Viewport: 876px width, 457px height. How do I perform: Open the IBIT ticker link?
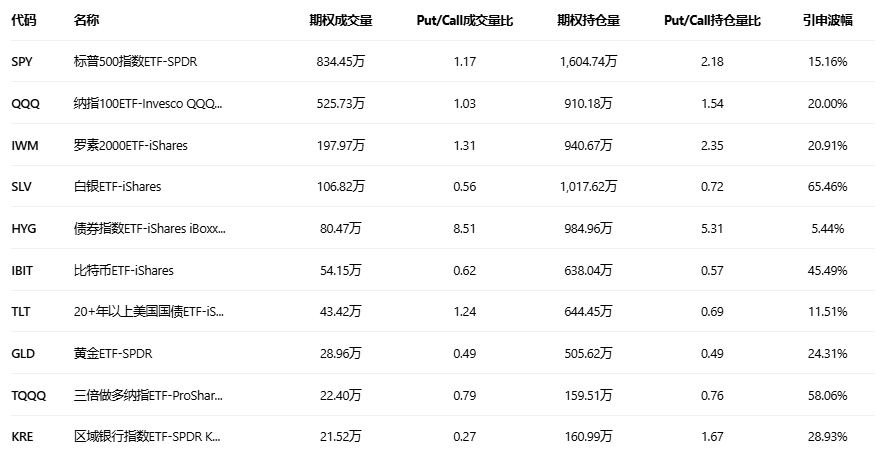(23, 271)
